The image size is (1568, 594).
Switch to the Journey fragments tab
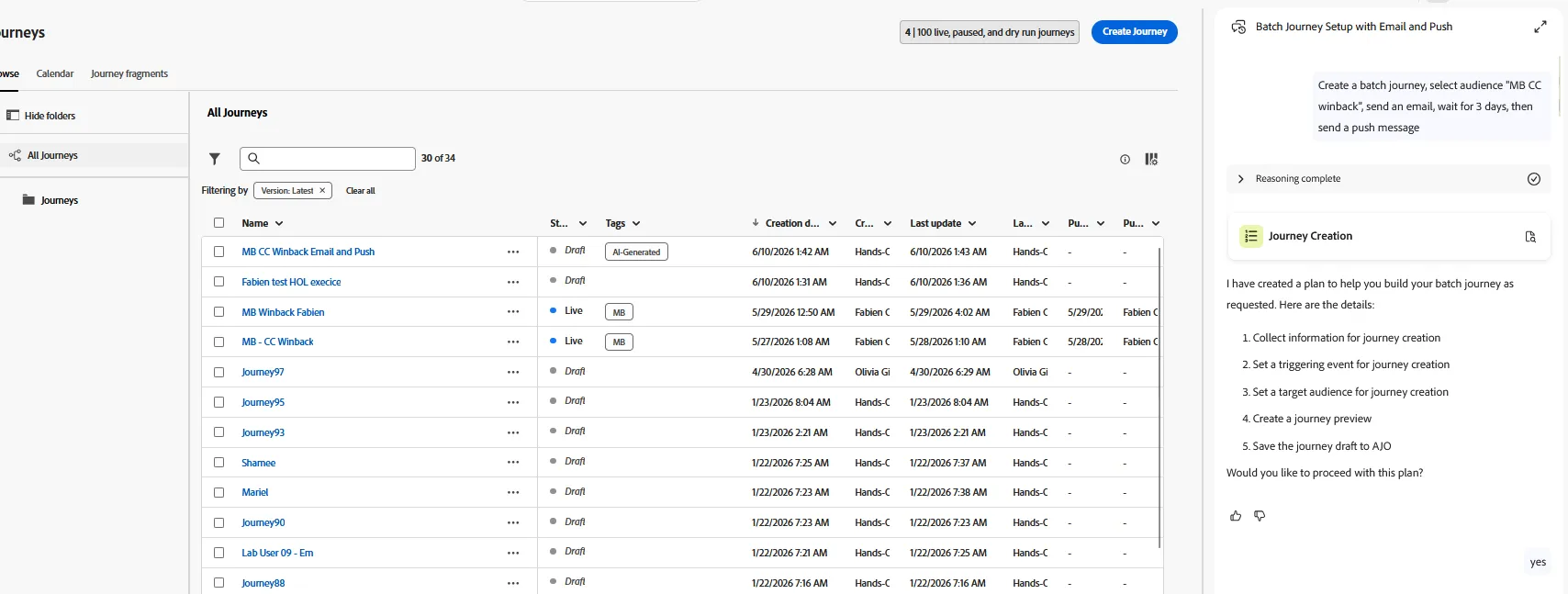click(129, 73)
